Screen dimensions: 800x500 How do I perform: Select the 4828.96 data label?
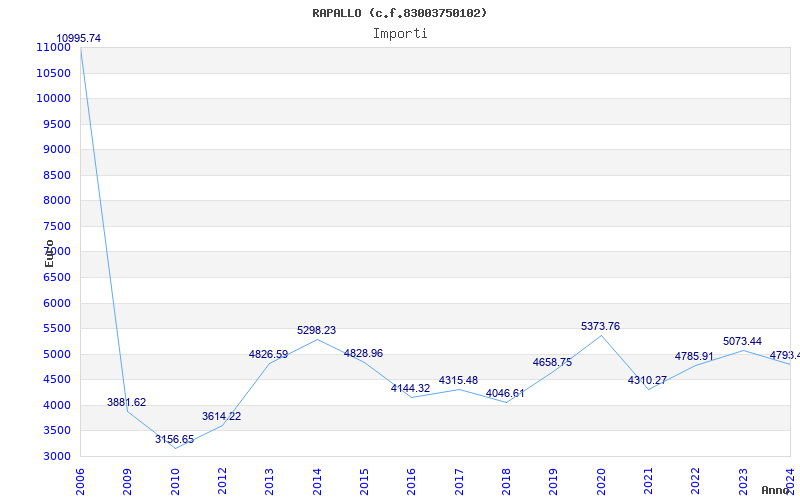pos(363,354)
